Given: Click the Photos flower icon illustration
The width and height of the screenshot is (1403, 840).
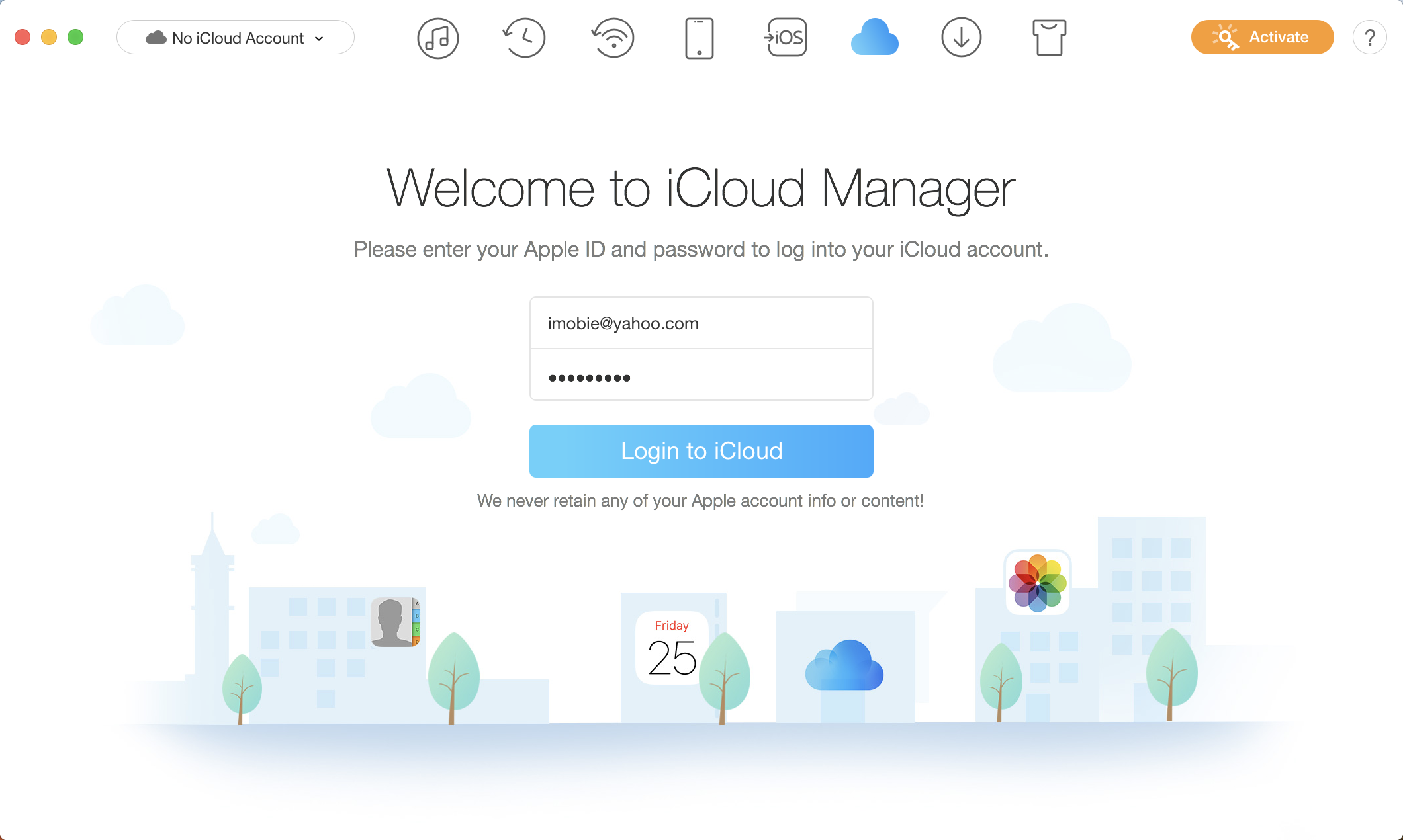Looking at the screenshot, I should click(1037, 583).
